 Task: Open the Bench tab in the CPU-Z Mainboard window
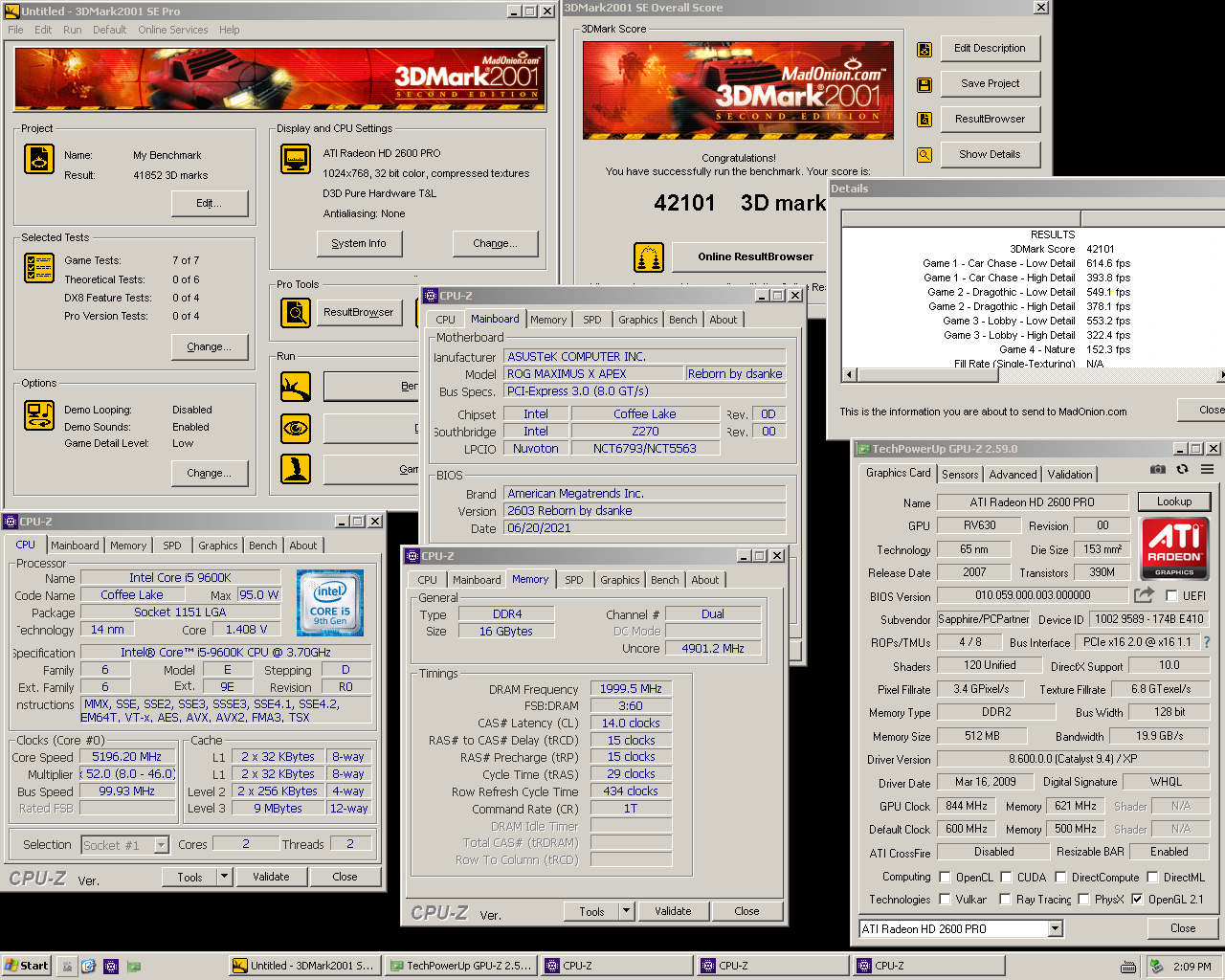[x=682, y=320]
